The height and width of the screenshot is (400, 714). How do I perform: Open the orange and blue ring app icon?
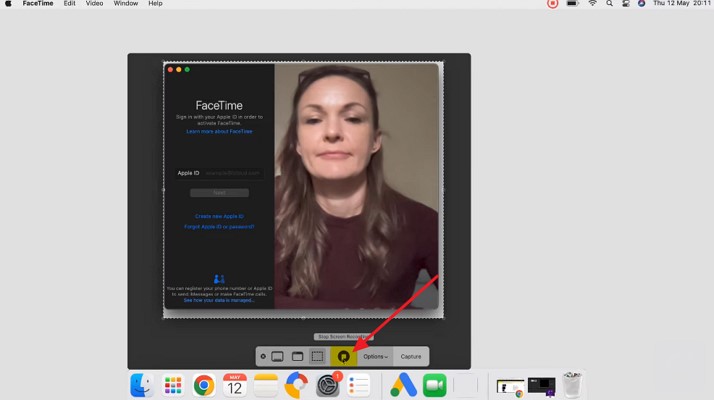point(296,385)
